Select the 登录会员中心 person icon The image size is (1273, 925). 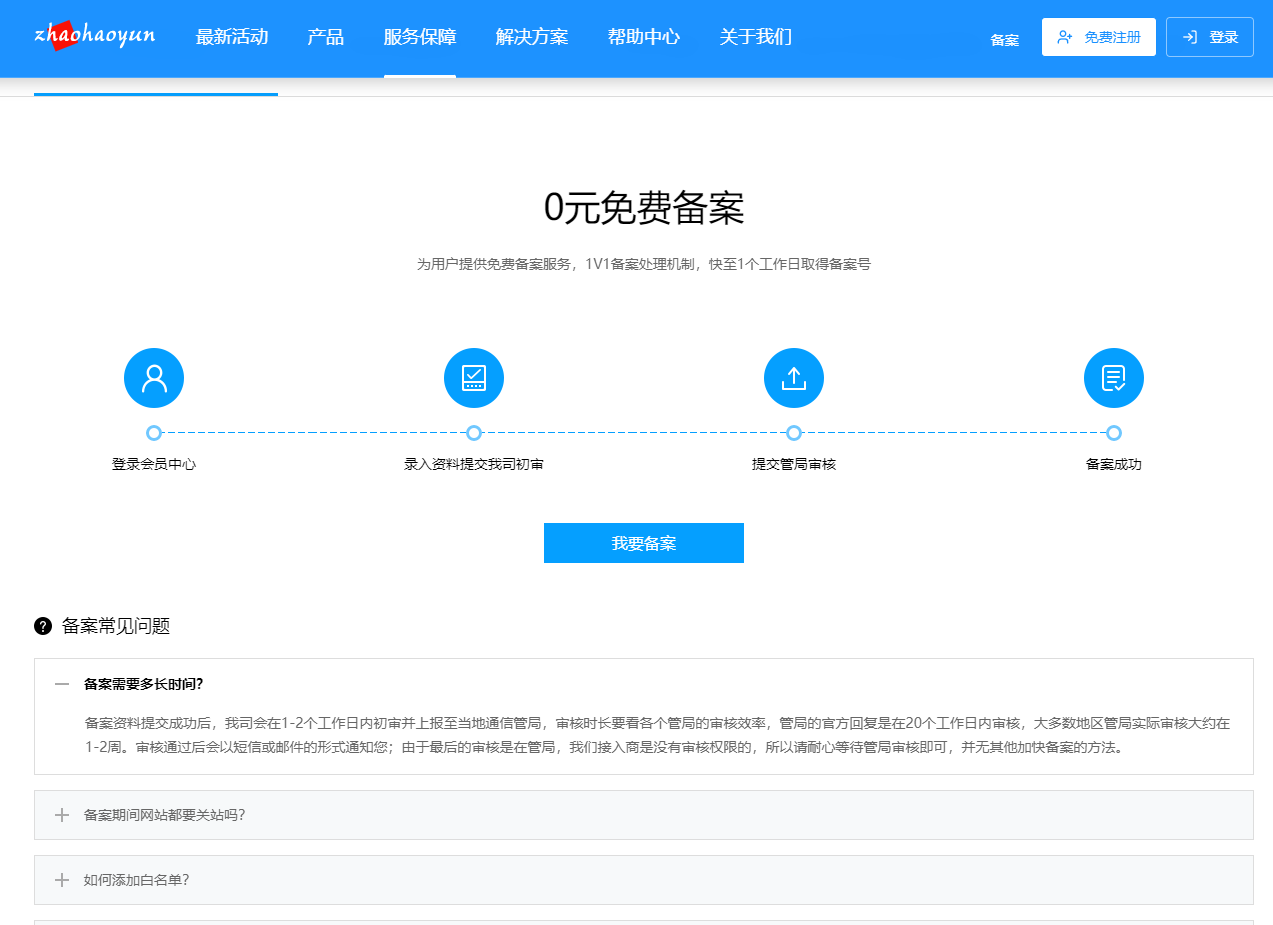point(153,377)
